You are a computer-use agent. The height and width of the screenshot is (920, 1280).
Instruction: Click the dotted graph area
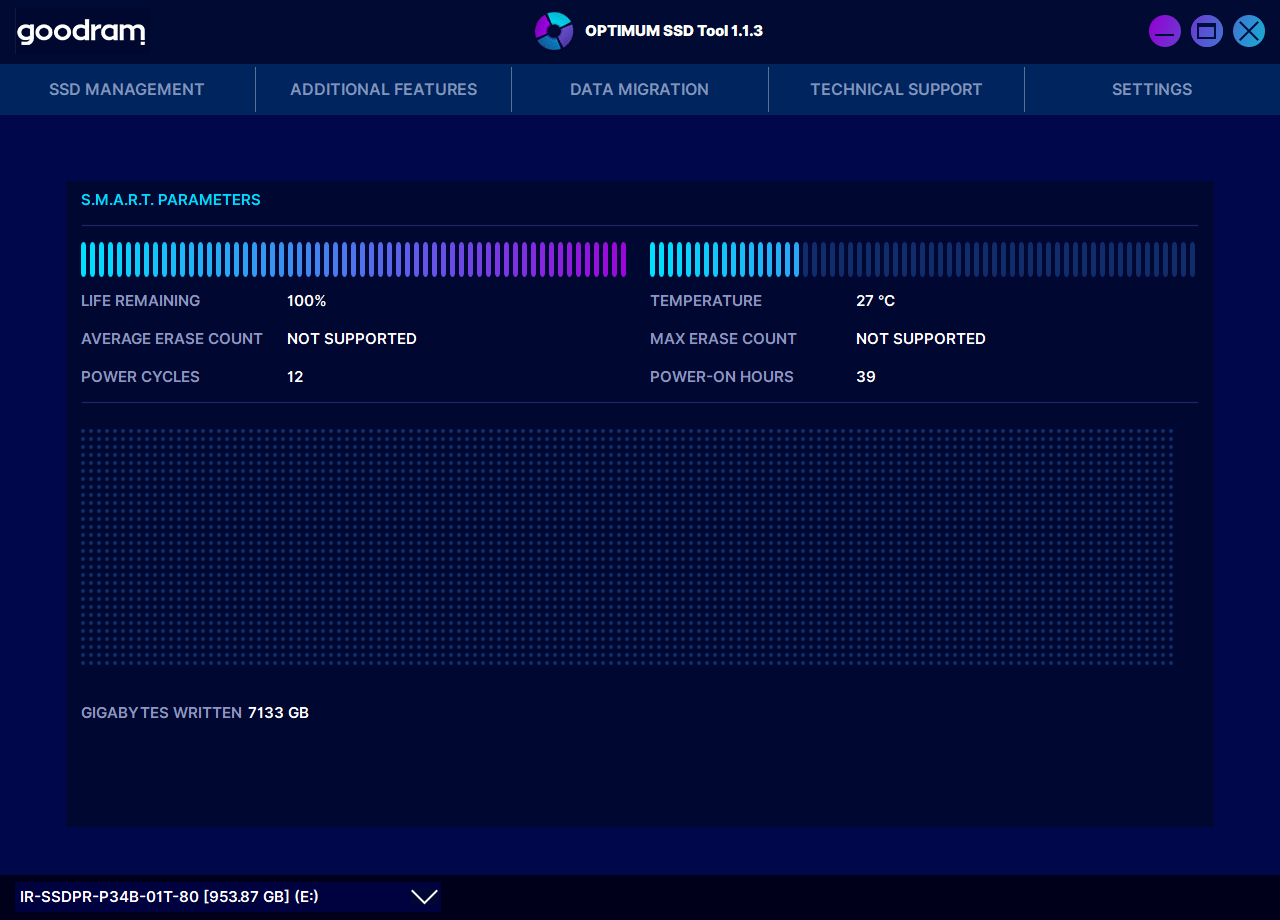[x=627, y=547]
